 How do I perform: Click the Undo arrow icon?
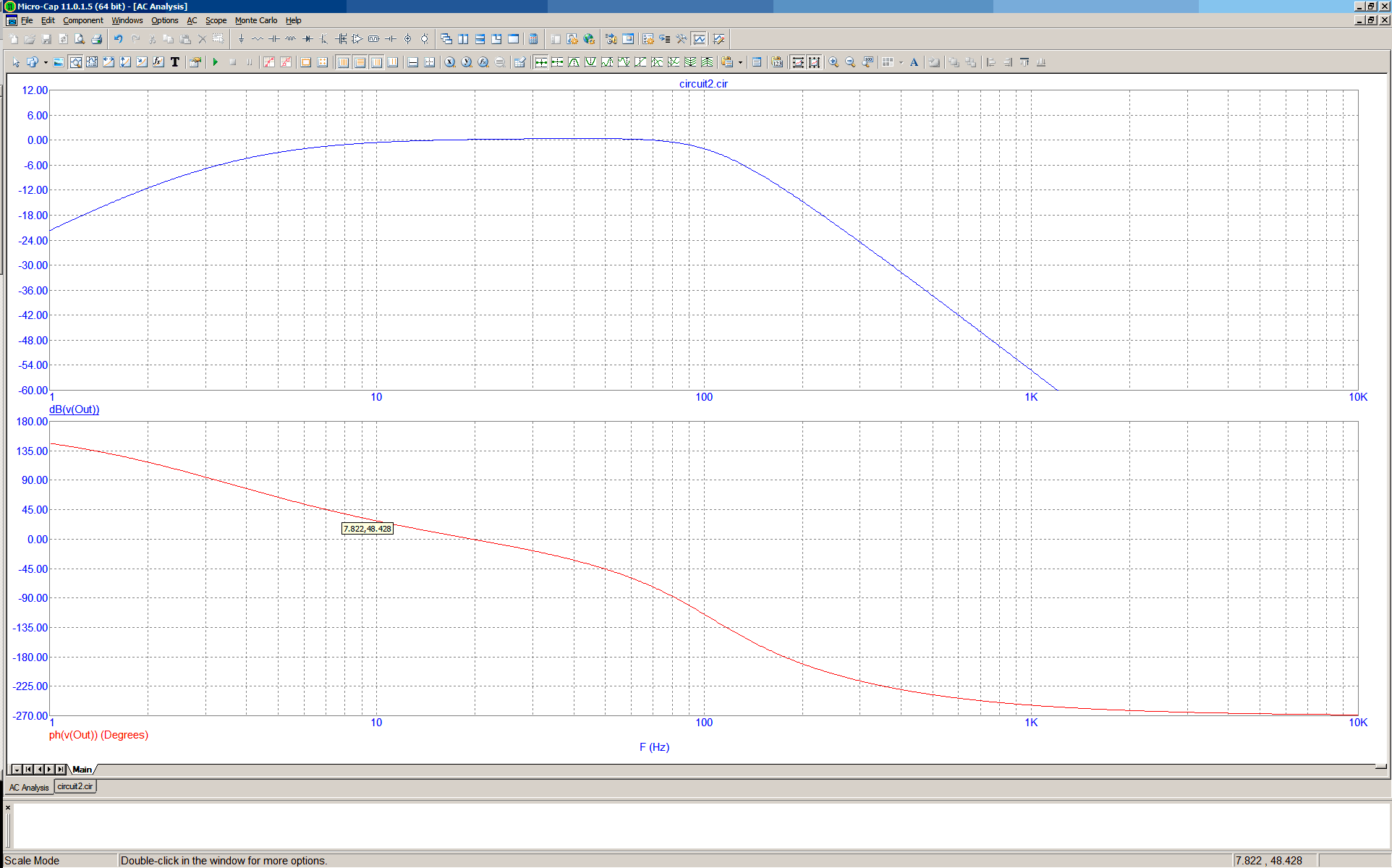point(118,39)
